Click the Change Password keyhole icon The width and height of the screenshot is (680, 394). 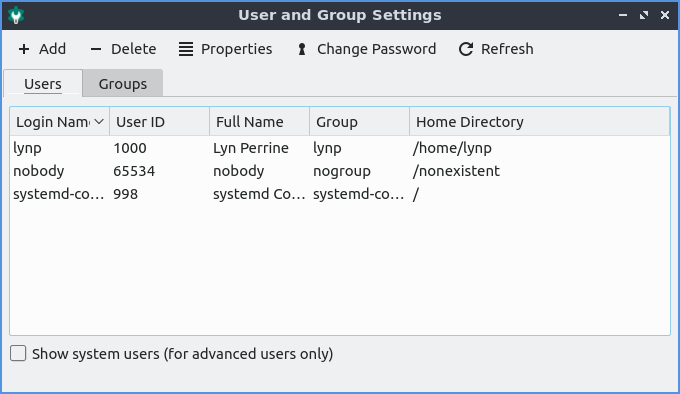point(302,49)
